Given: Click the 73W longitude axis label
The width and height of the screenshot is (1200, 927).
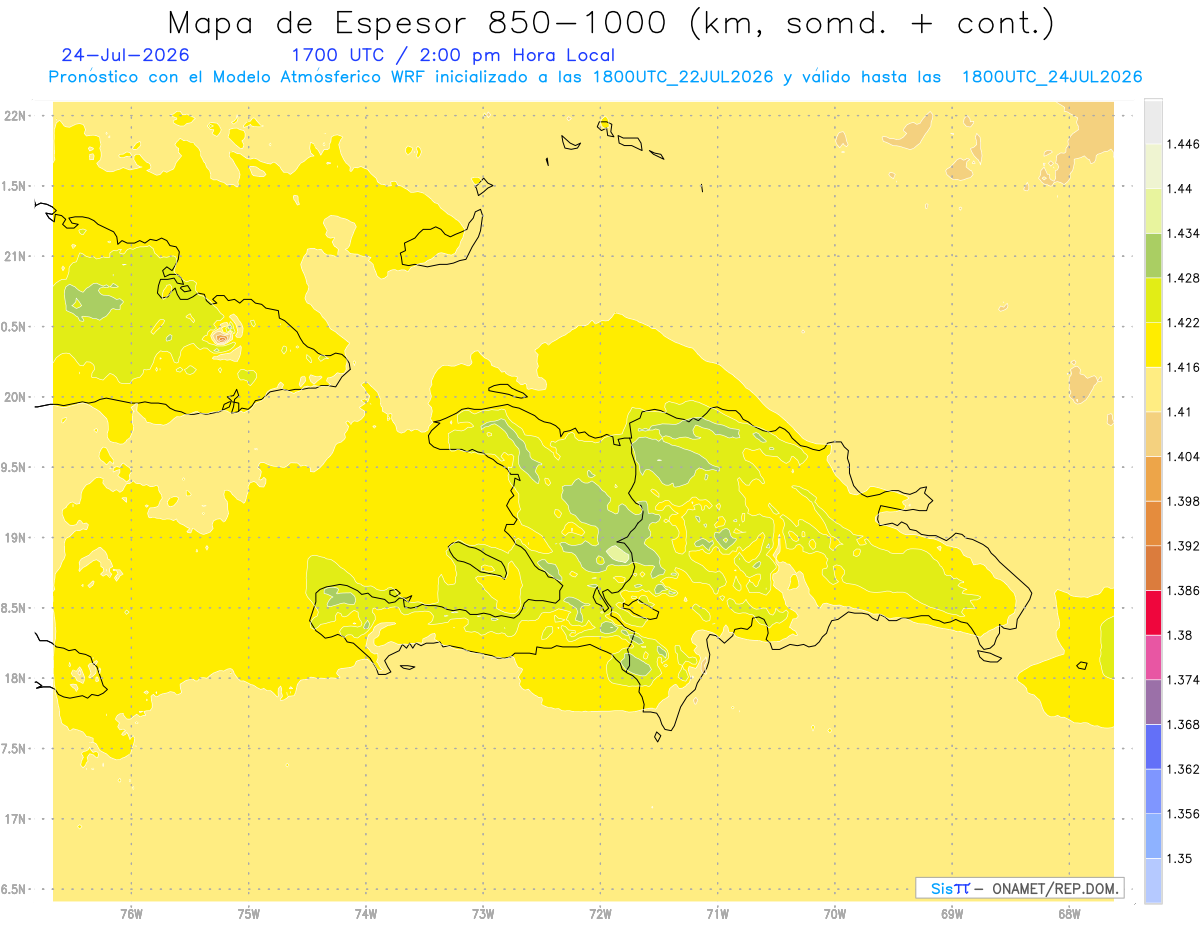Looking at the screenshot, I should [x=483, y=913].
